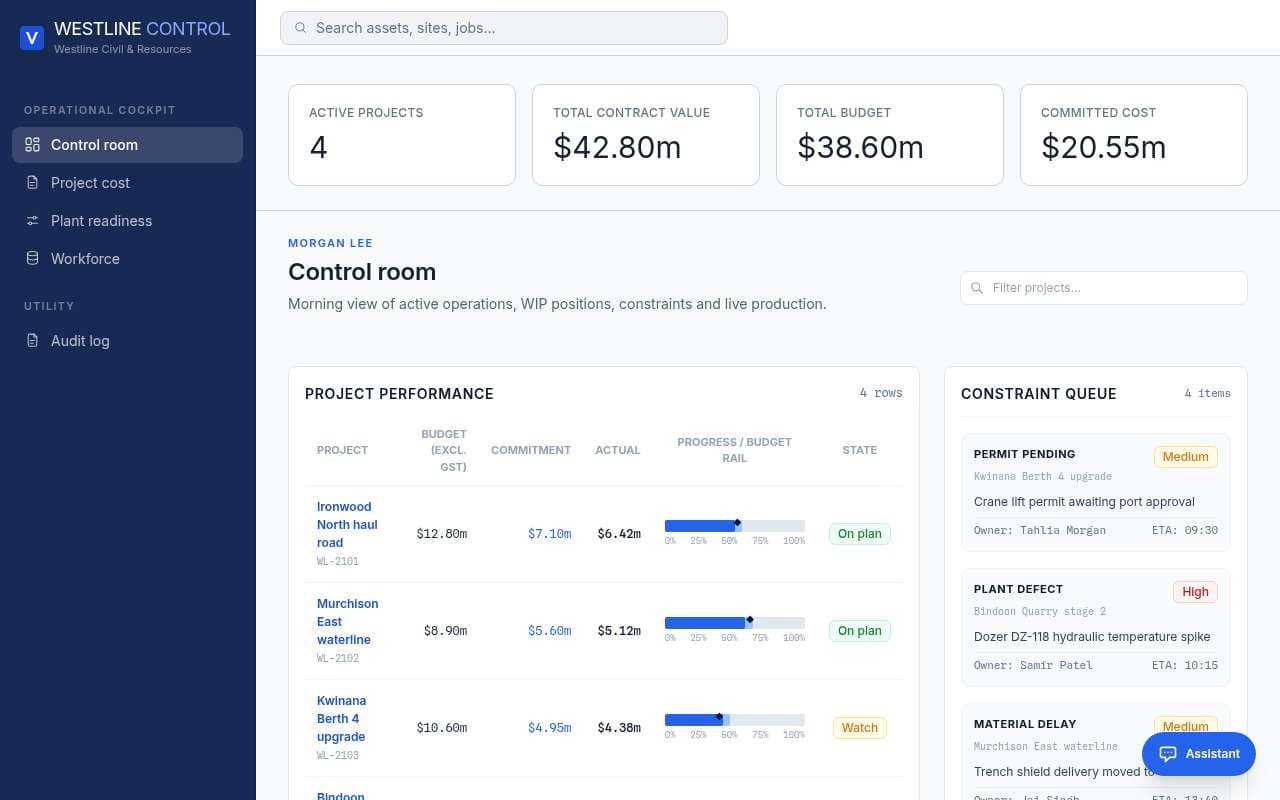This screenshot has height=800, width=1280.
Task: Open the Assistant chat button
Action: (1199, 754)
